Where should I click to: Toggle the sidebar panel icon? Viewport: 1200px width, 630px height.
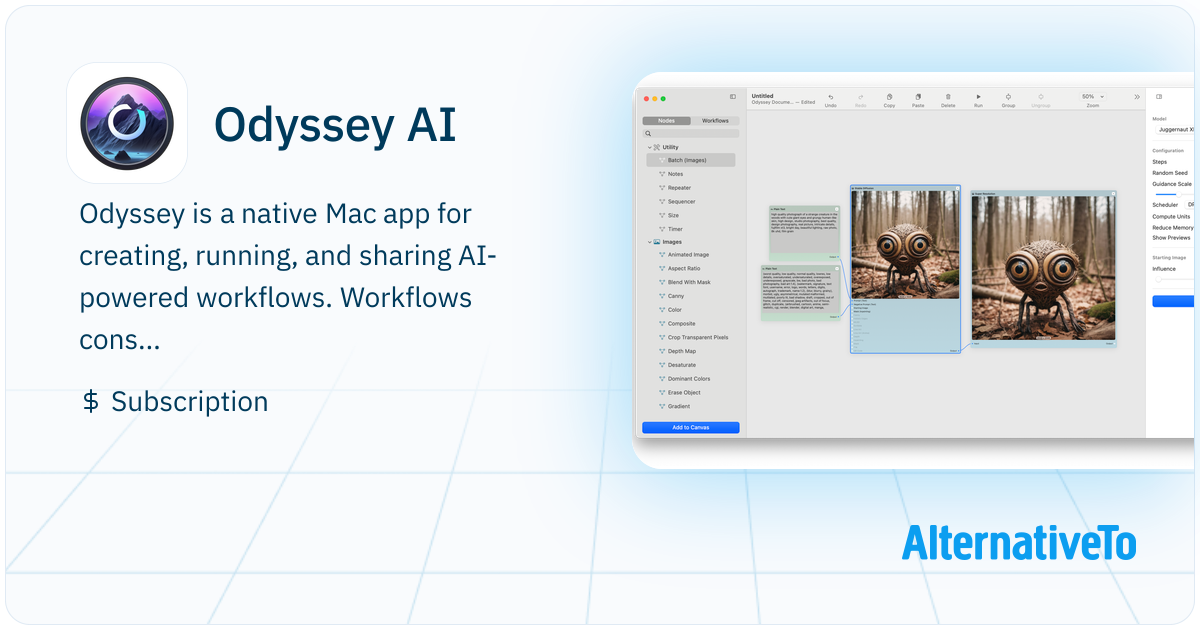pyautogui.click(x=733, y=97)
